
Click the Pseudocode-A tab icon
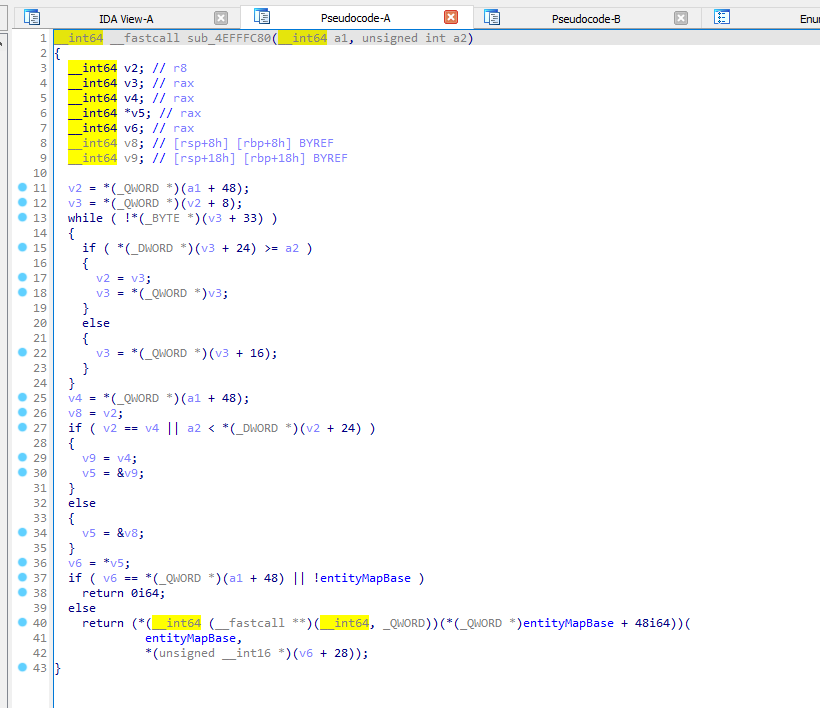(x=262, y=17)
